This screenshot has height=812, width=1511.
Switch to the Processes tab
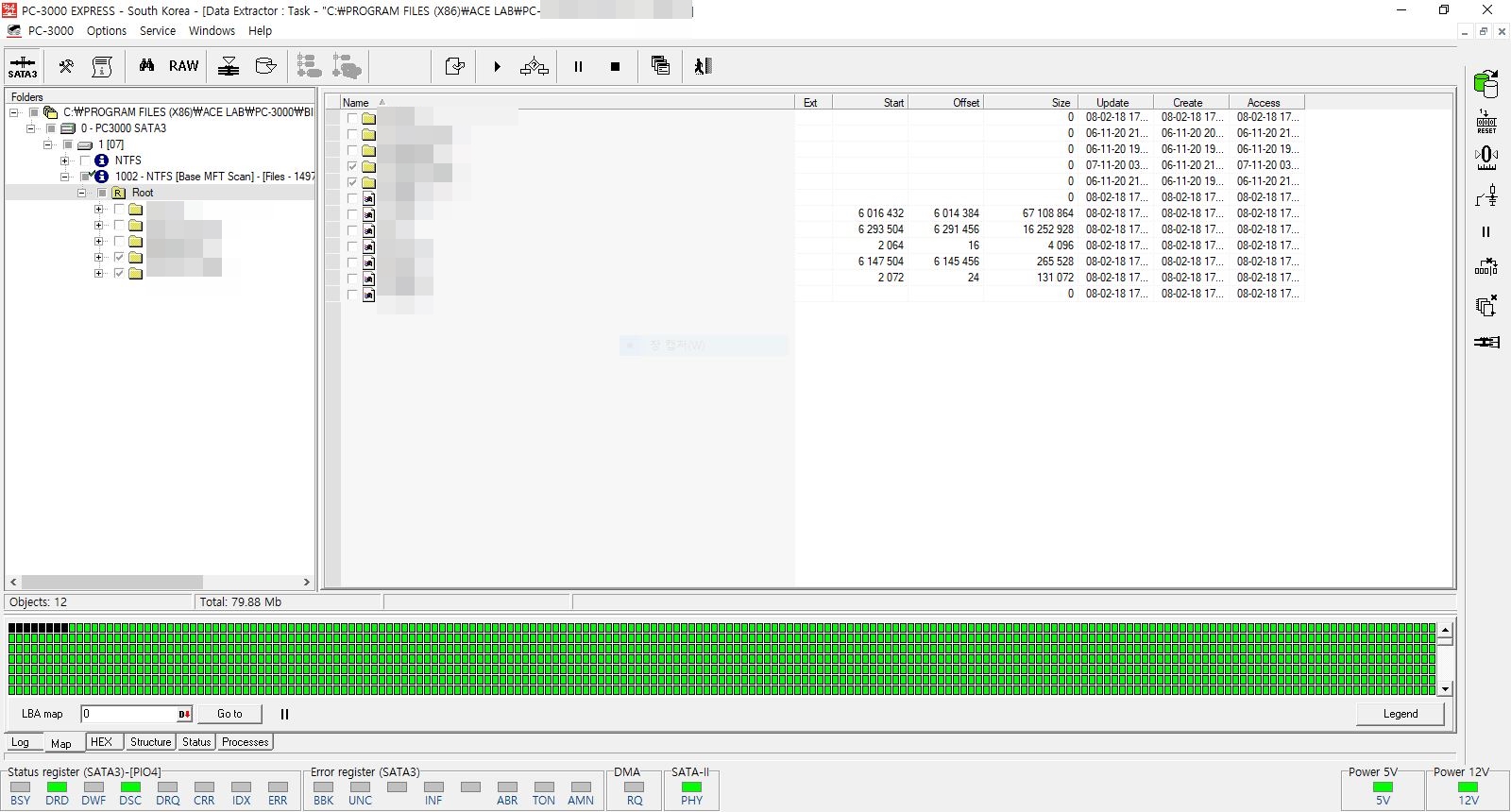(246, 742)
